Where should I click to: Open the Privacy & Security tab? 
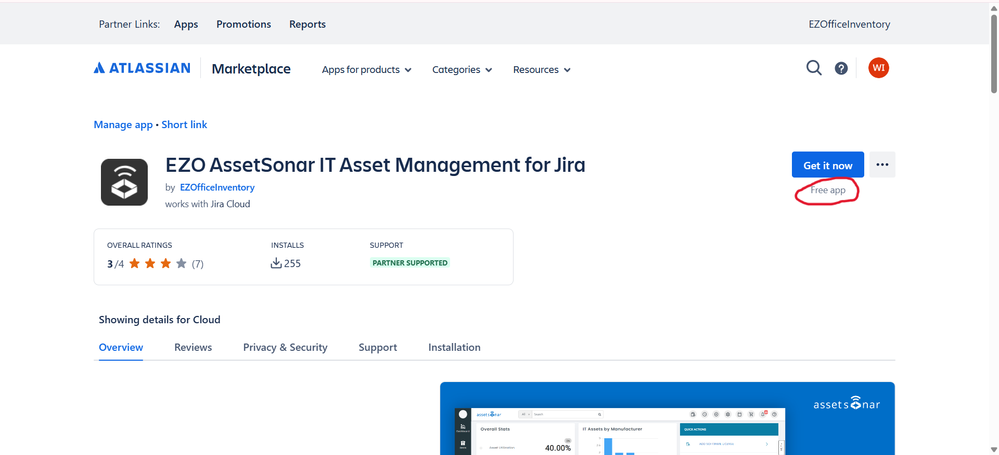point(285,347)
